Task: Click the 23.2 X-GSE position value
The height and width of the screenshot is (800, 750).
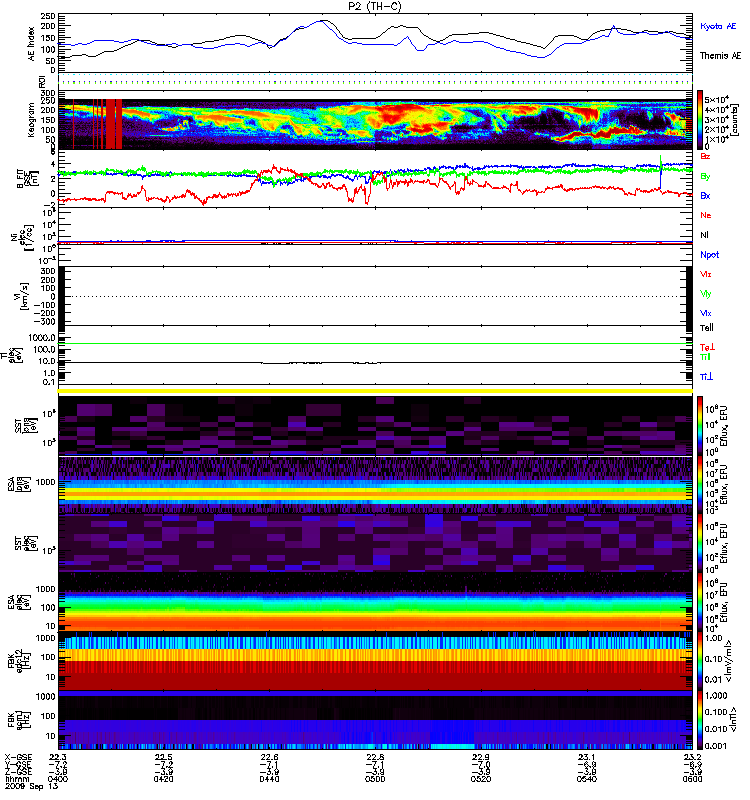Action: (692, 757)
